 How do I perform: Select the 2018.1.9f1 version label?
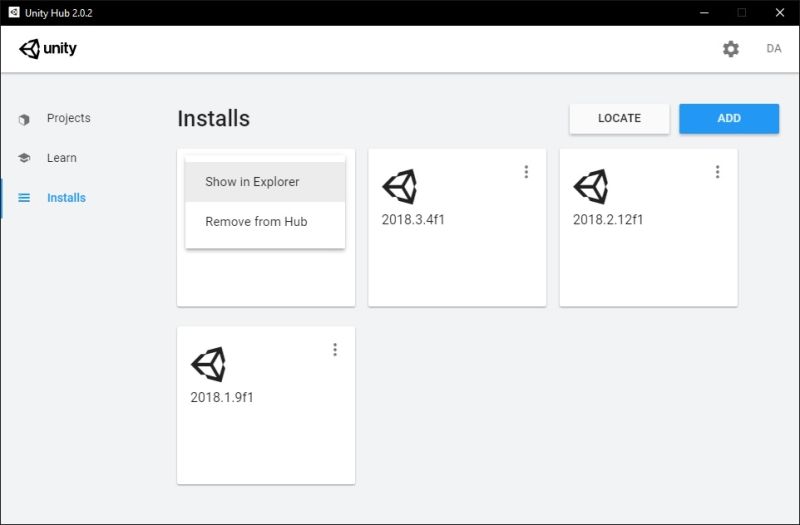pyautogui.click(x=222, y=397)
